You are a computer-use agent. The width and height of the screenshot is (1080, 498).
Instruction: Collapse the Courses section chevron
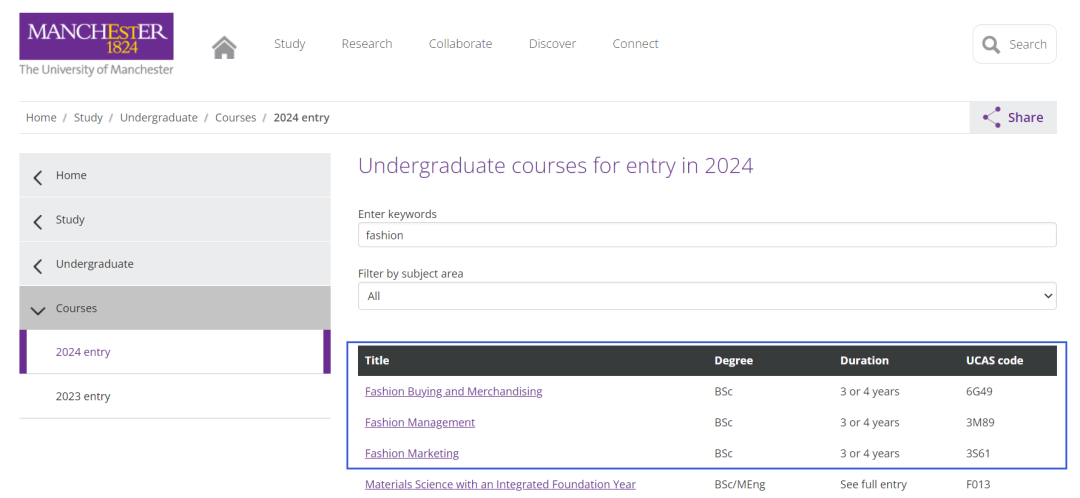38,310
